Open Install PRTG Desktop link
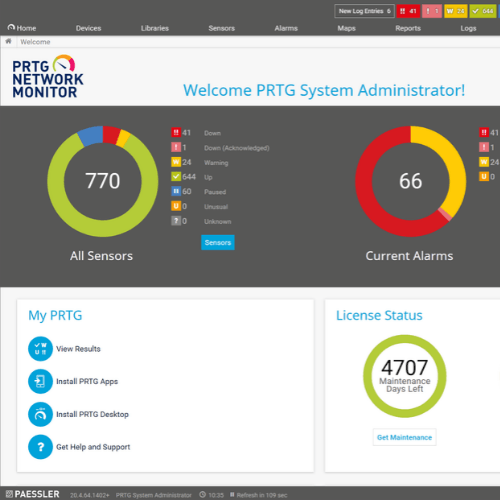 tap(92, 414)
